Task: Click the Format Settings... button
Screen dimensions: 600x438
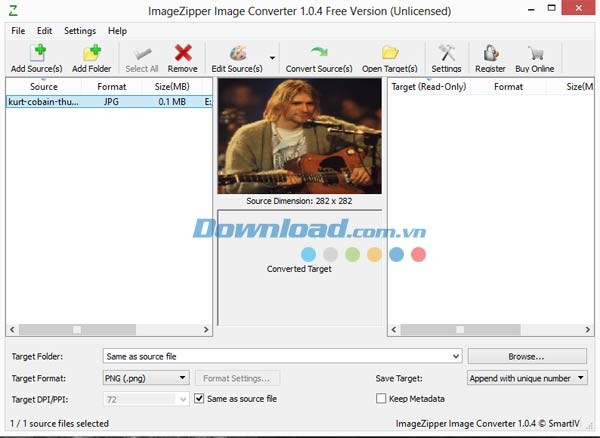Action: coord(237,378)
